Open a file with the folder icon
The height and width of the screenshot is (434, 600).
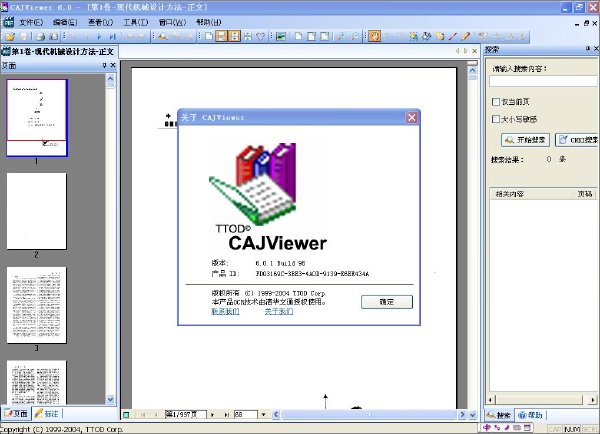tap(10, 36)
